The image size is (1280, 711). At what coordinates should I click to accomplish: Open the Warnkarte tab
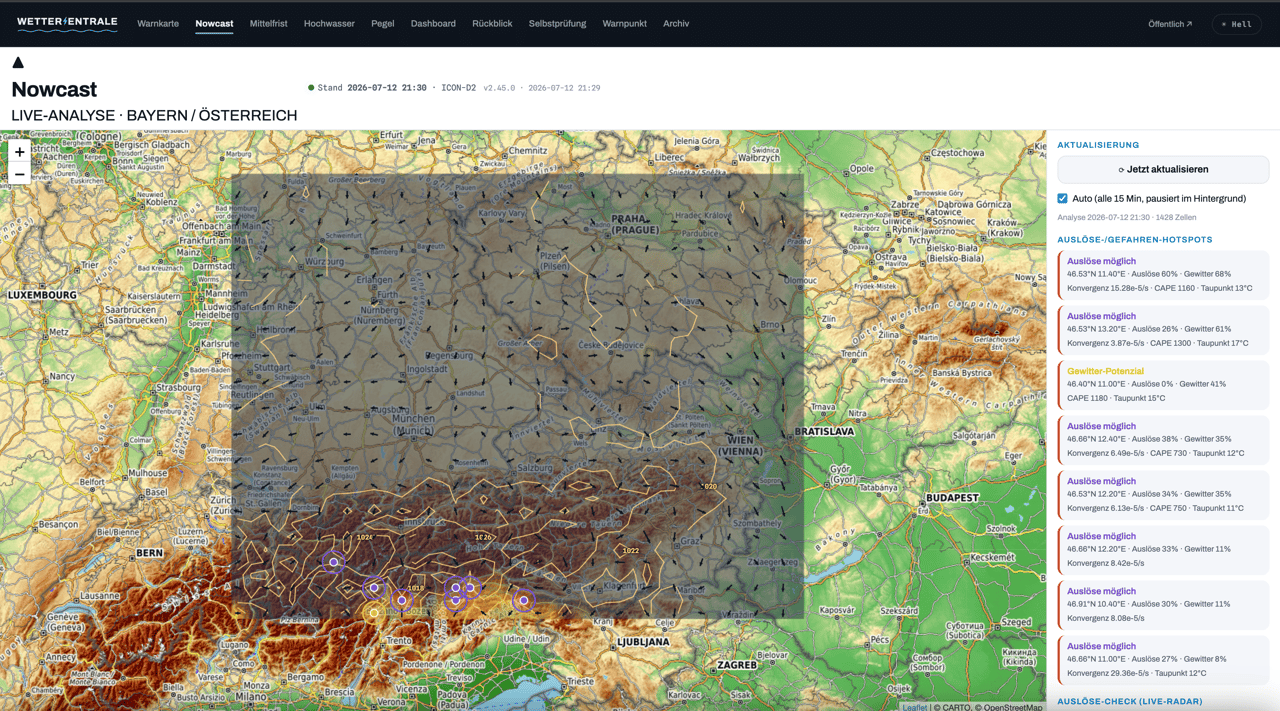(158, 23)
